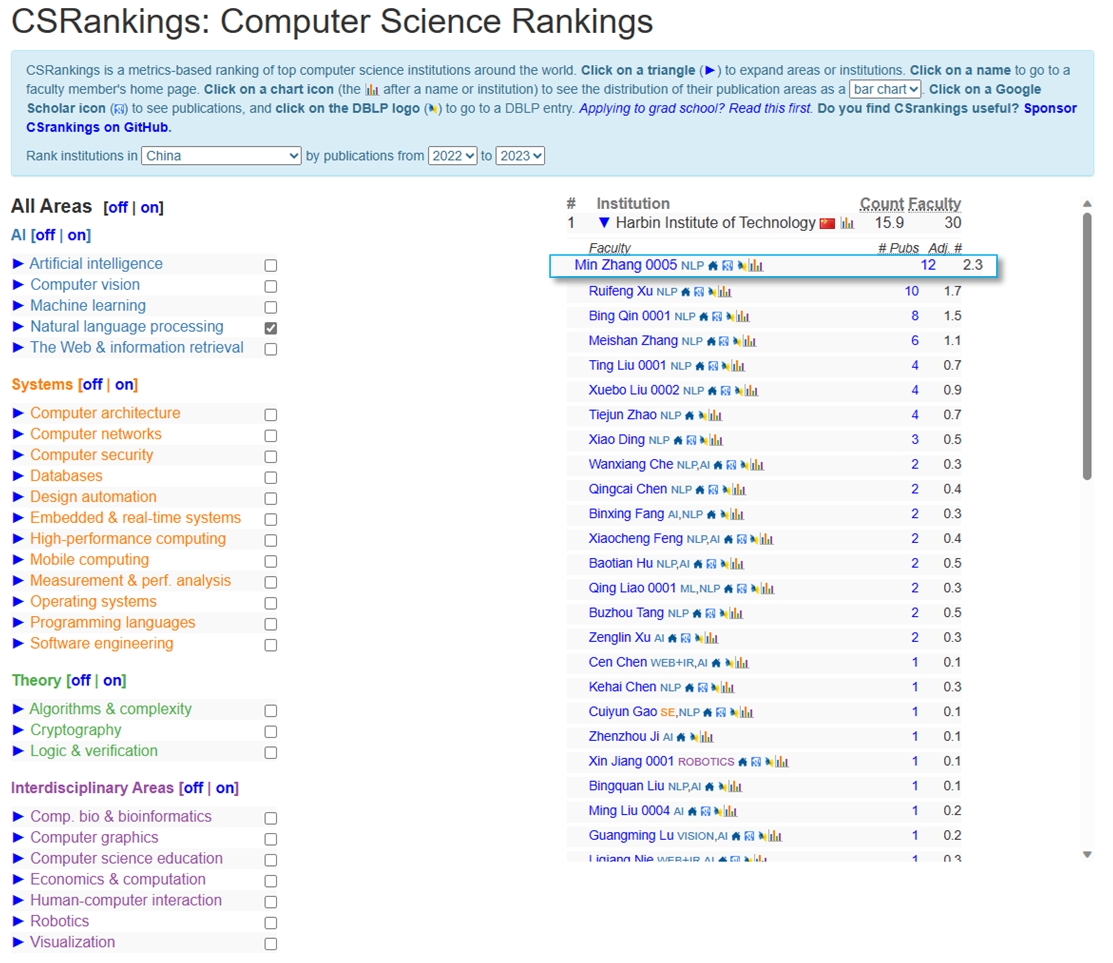Visit home page icon for Qing Liao 0001

tap(728, 589)
